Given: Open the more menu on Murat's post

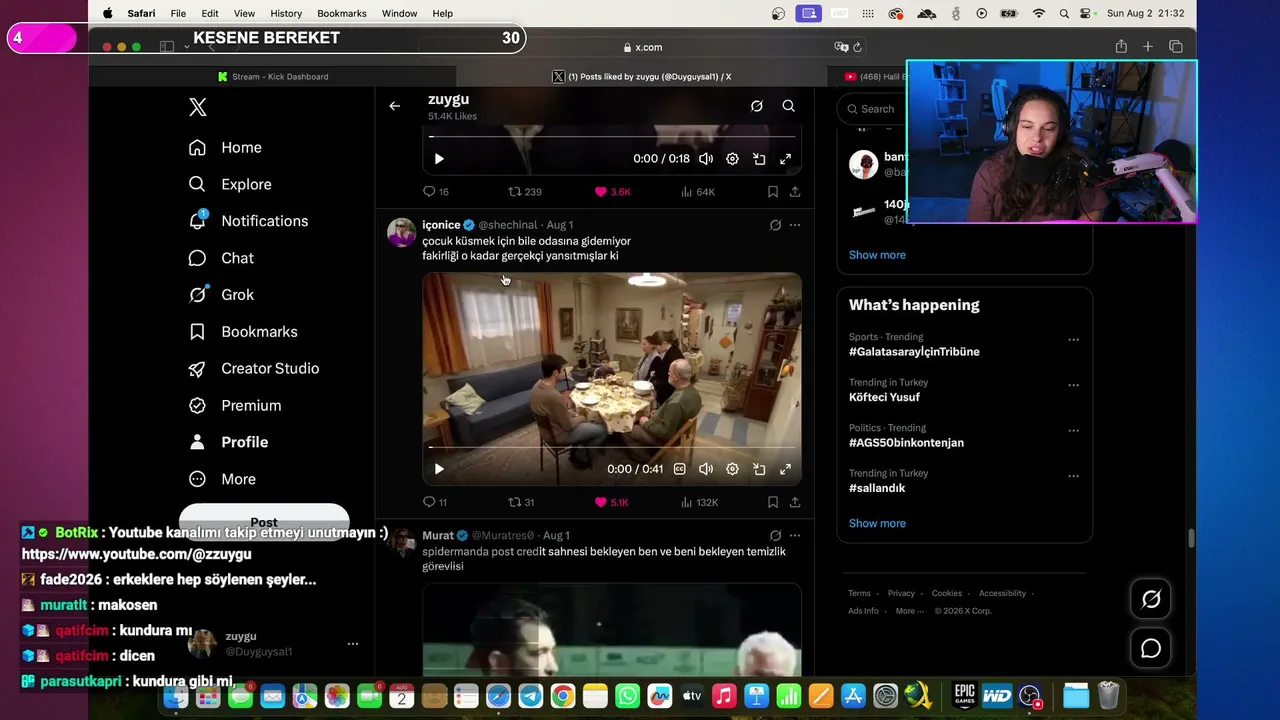Looking at the screenshot, I should [795, 535].
